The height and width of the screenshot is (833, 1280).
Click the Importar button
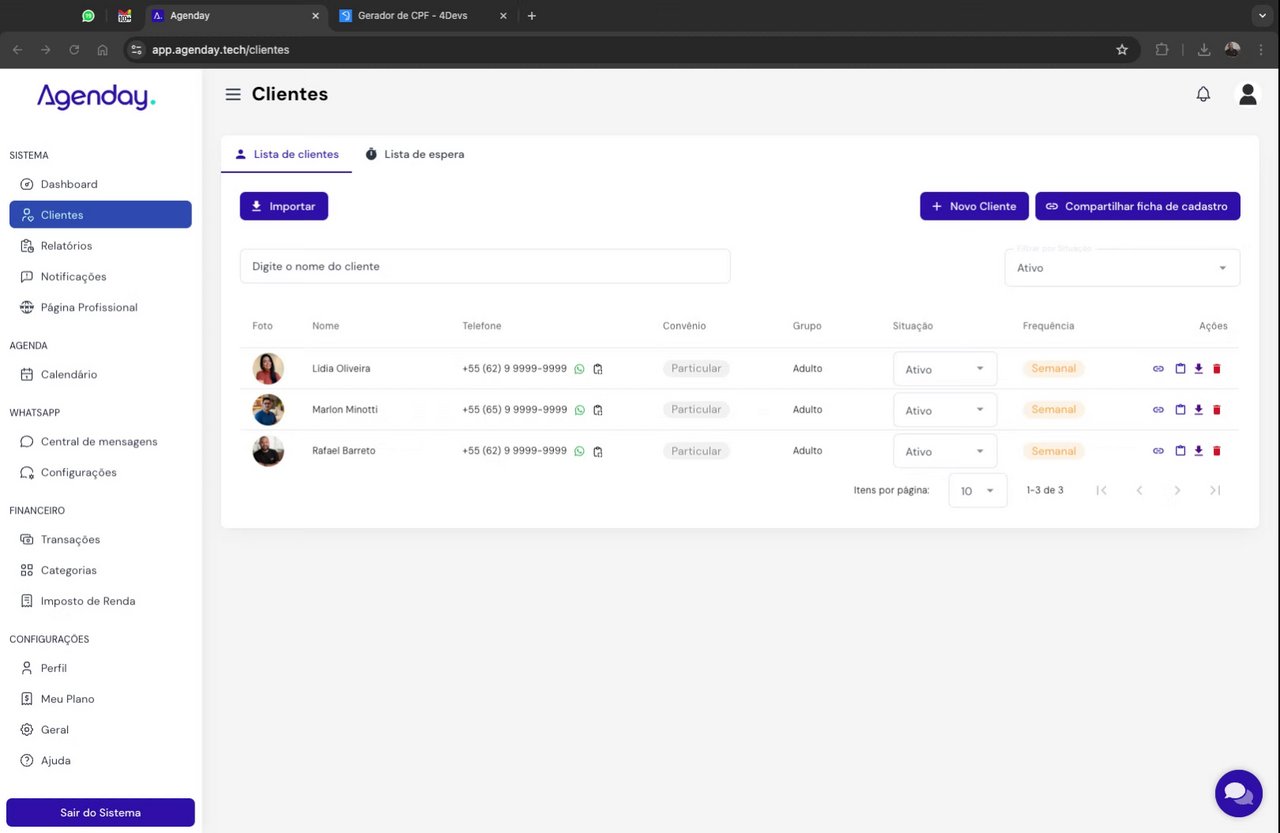284,206
